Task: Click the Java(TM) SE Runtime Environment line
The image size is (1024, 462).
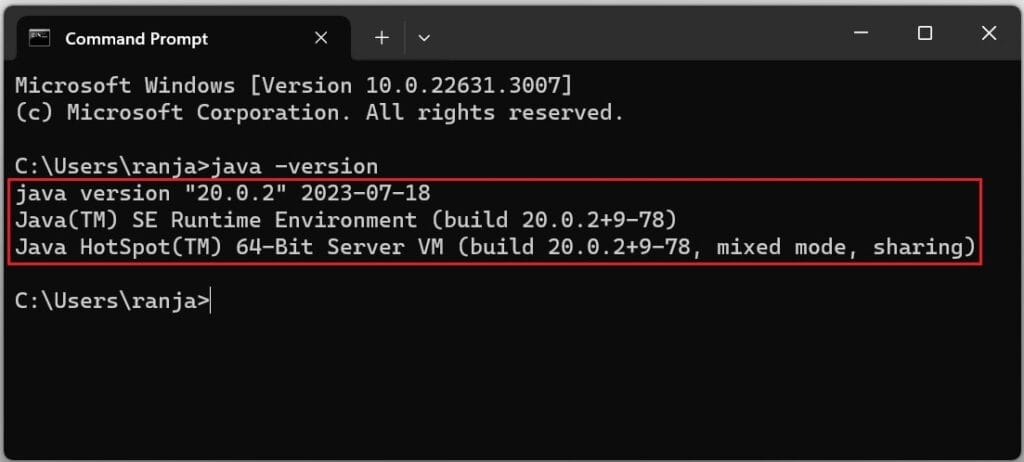Action: pyautogui.click(x=345, y=221)
